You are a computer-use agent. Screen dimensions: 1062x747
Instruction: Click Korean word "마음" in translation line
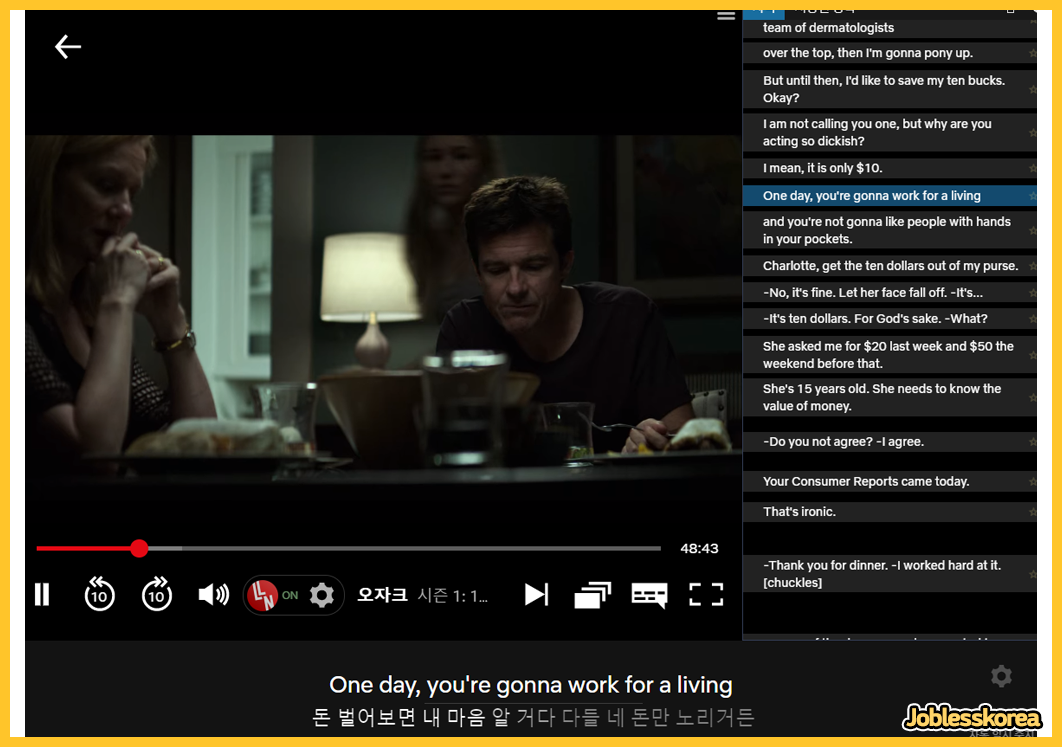(467, 717)
